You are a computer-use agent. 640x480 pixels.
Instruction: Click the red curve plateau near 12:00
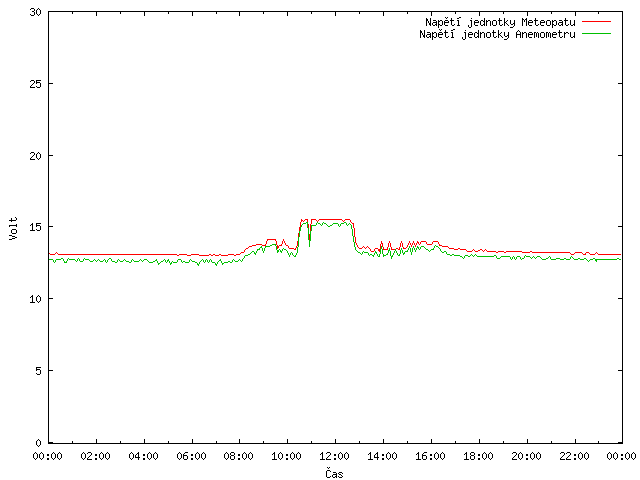pyautogui.click(x=333, y=220)
